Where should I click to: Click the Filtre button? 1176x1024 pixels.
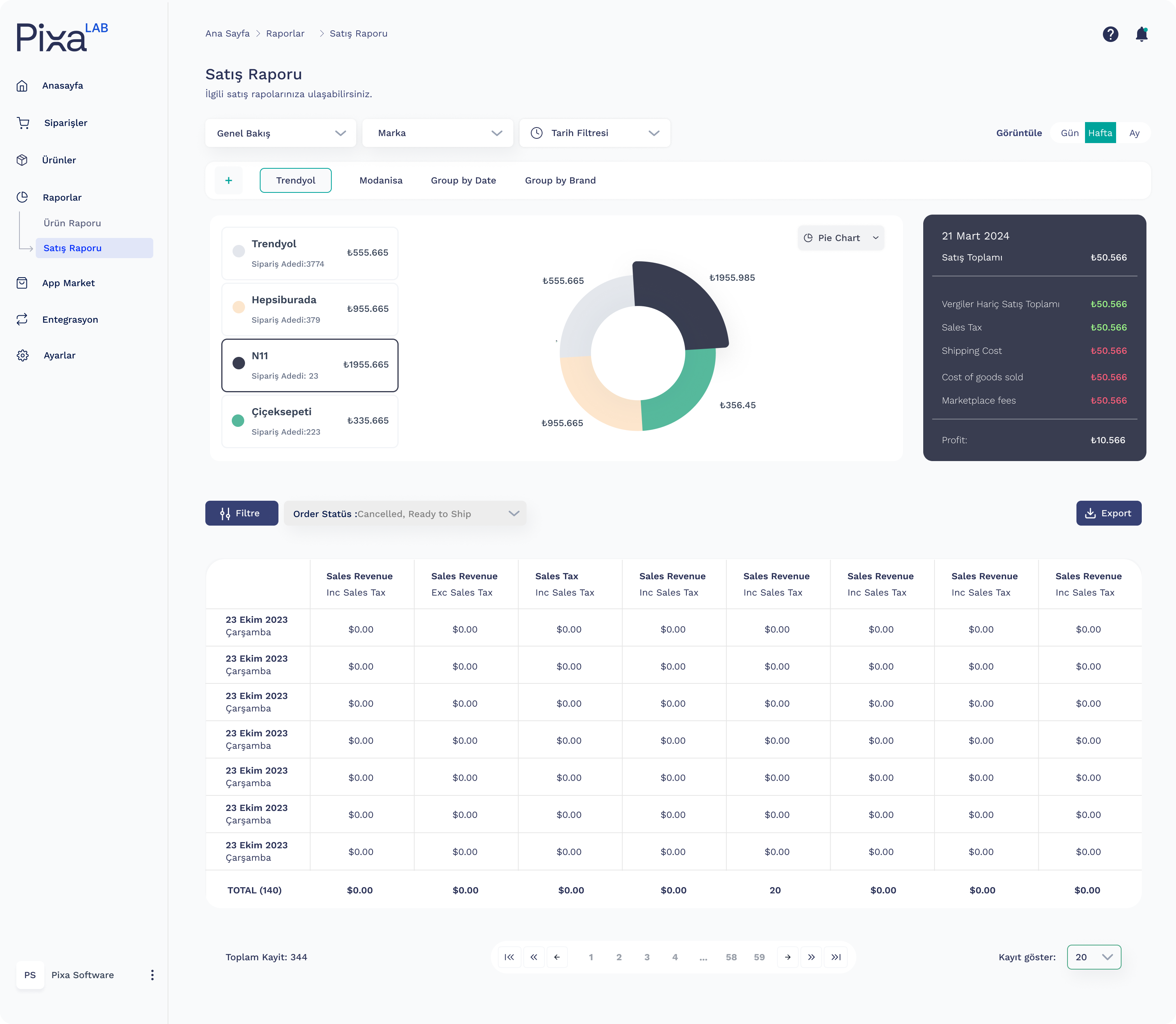pyautogui.click(x=241, y=513)
